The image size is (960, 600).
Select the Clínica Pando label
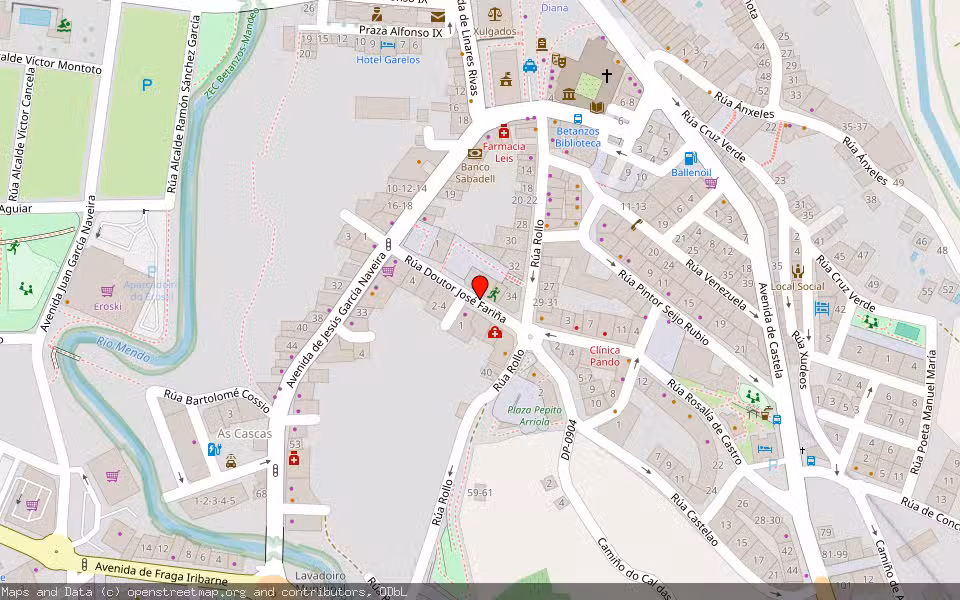tap(604, 356)
